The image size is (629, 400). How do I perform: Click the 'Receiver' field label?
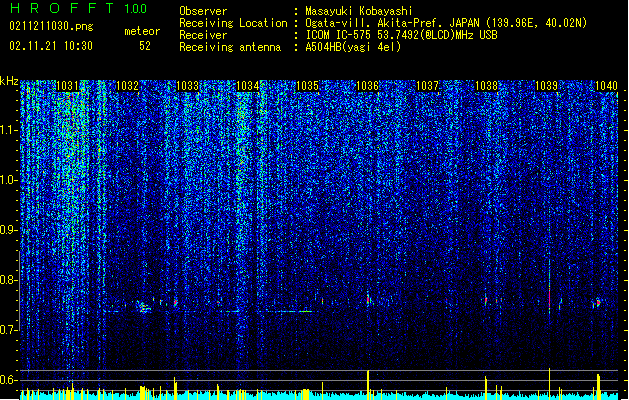(203, 35)
